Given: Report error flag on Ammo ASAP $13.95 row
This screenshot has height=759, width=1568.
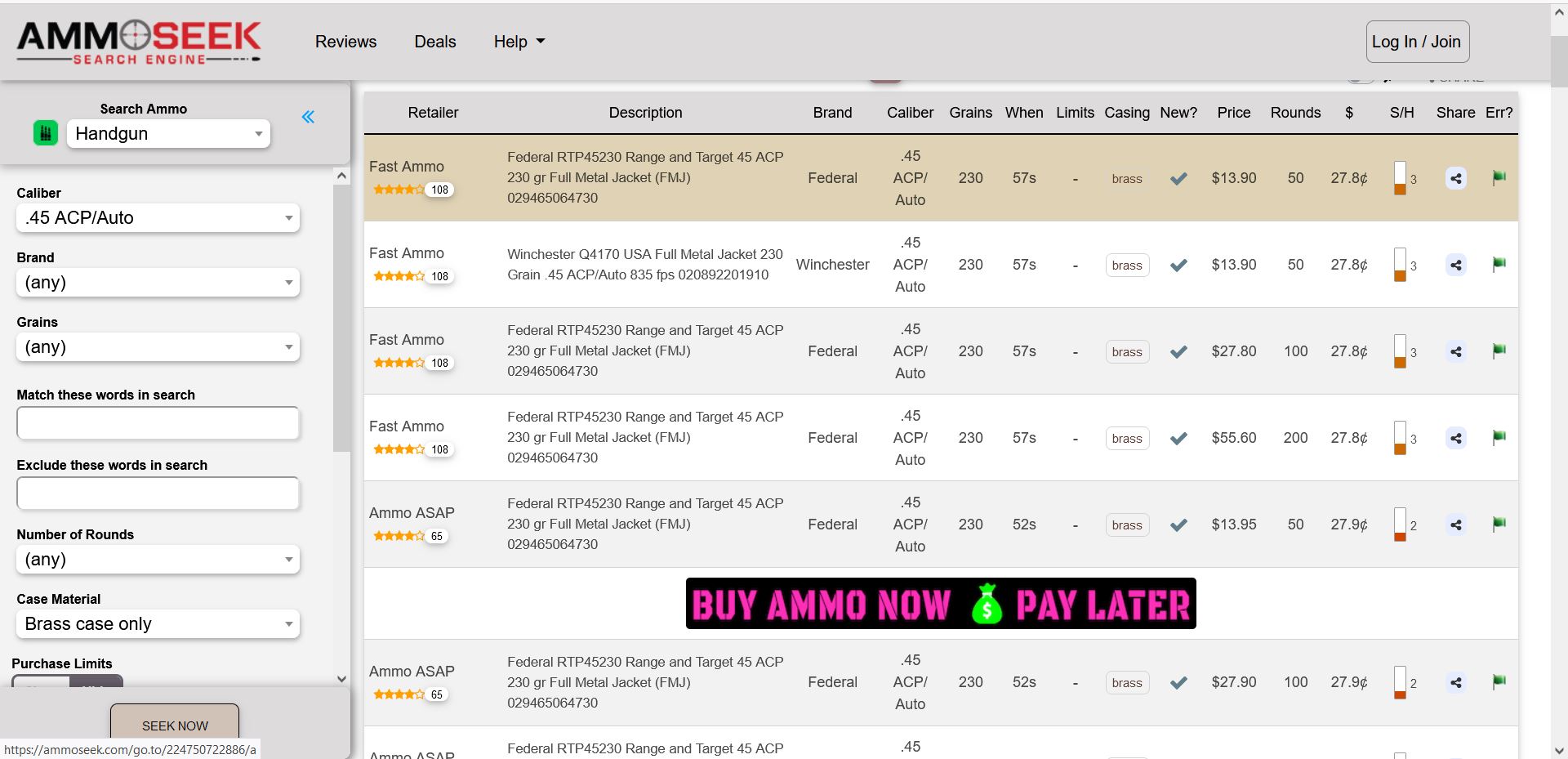Looking at the screenshot, I should (1499, 524).
